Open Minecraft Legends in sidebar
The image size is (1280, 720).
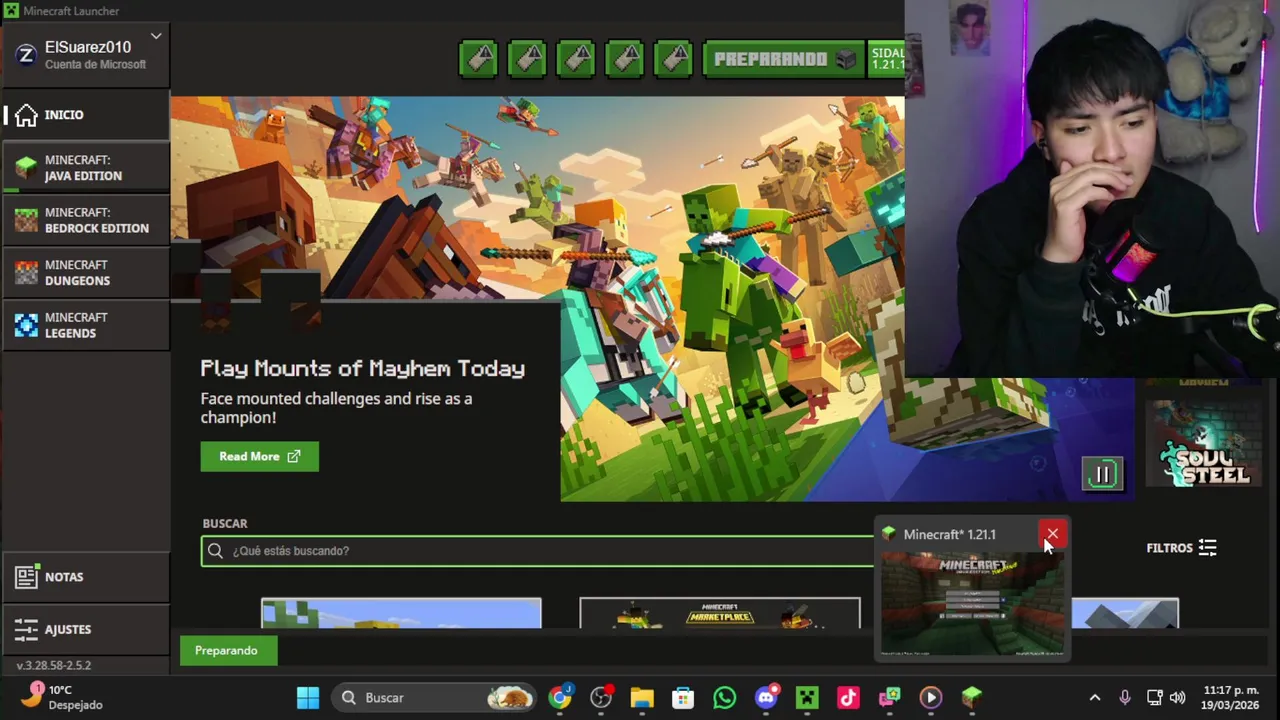click(x=86, y=325)
